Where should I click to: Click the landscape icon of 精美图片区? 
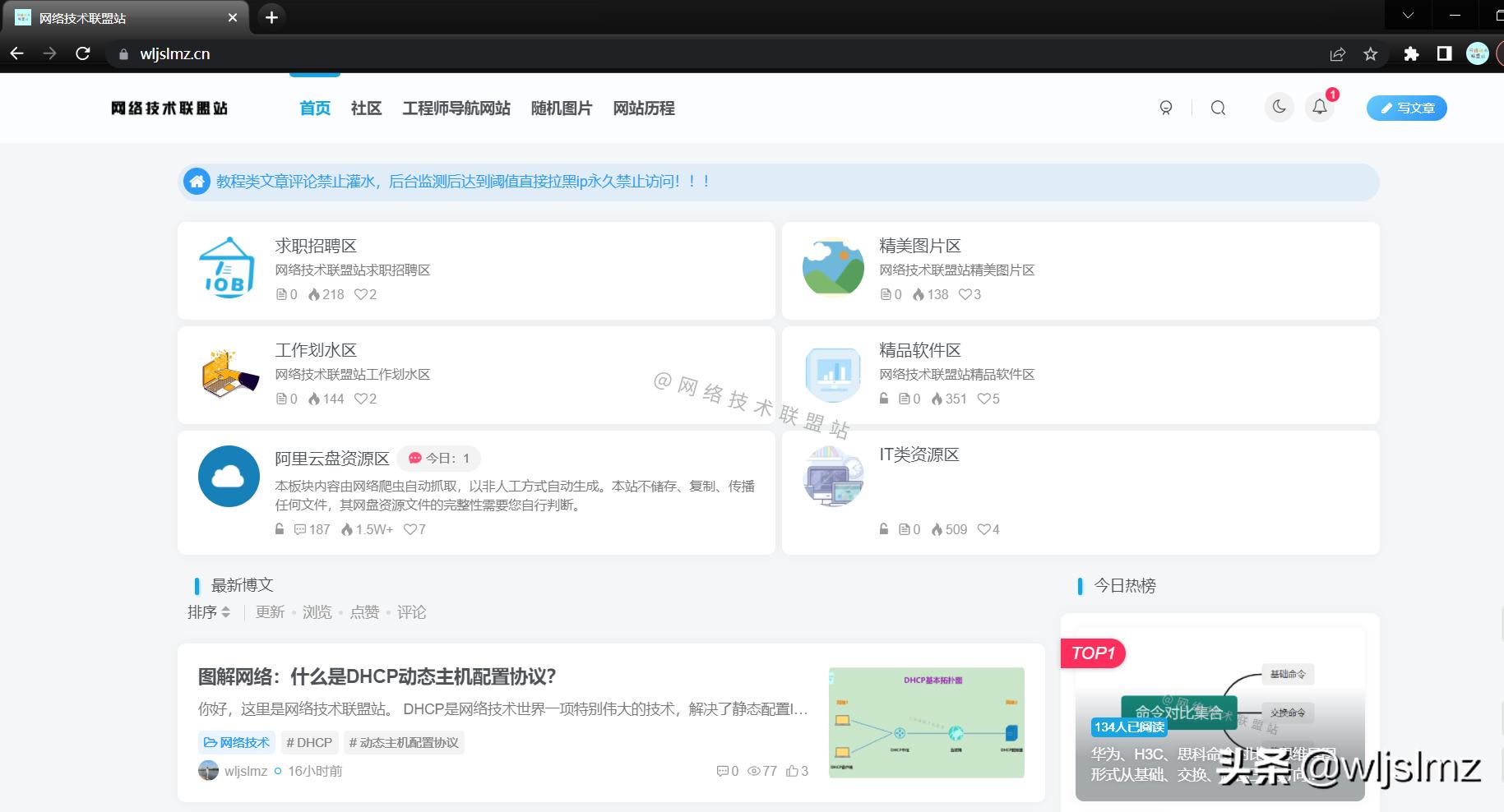click(832, 266)
